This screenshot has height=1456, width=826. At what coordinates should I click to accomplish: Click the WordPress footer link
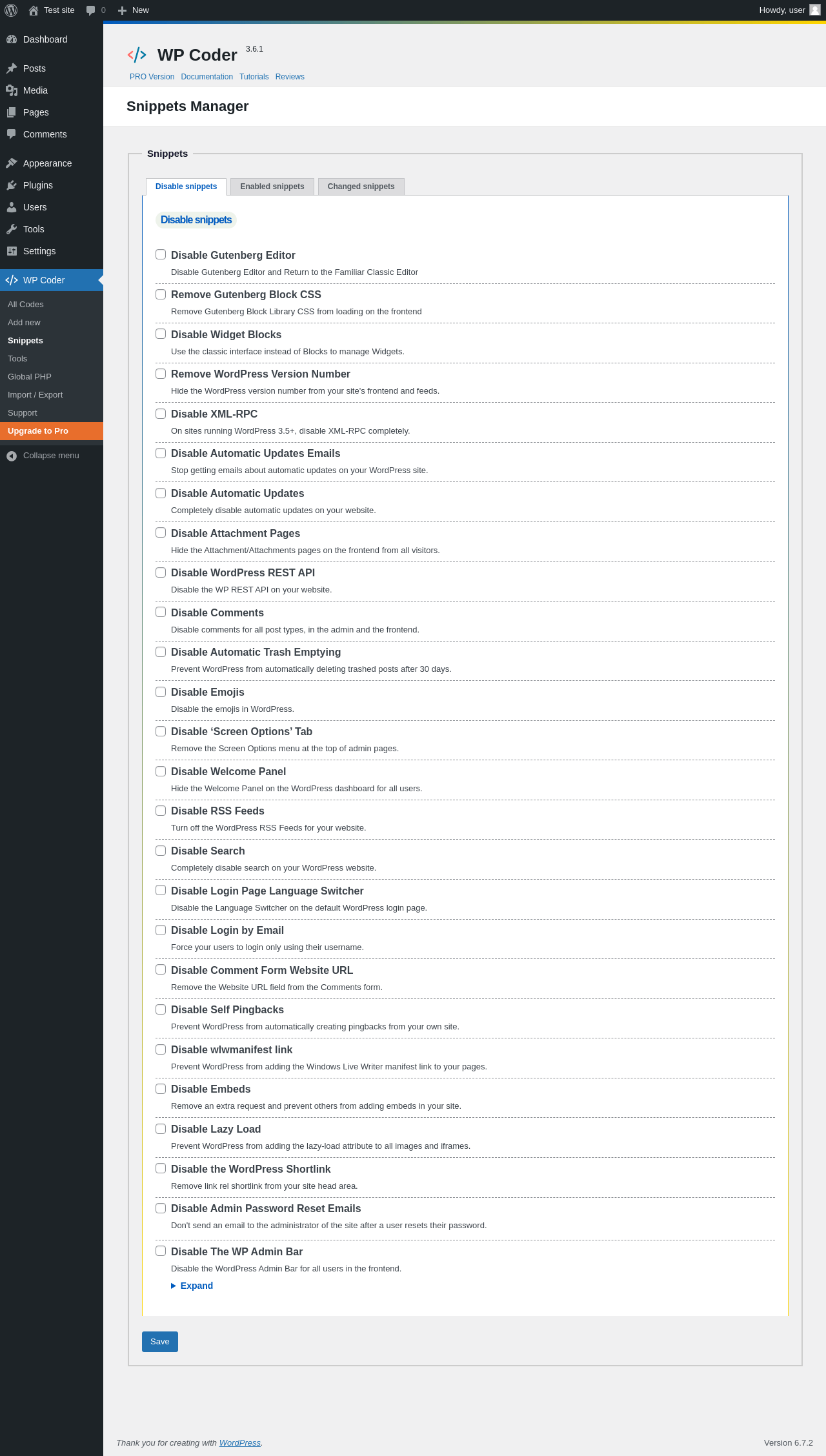coord(240,1443)
